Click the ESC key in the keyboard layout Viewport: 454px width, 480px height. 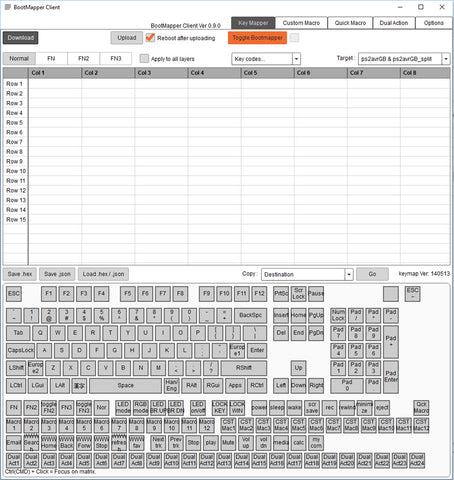tap(14, 294)
